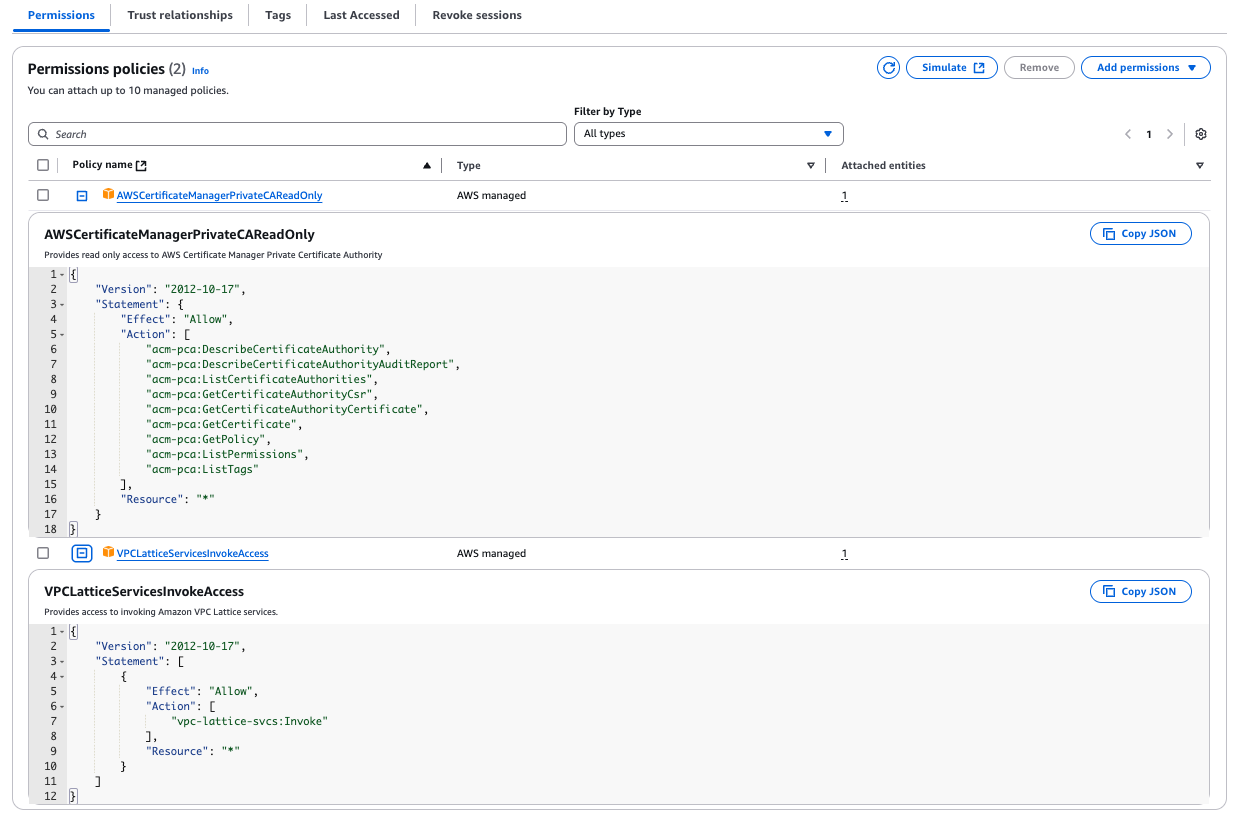The width and height of the screenshot is (1234, 816).
Task: Click "acm-pca:GetPolicy" JSON line
Action: pyautogui.click(x=209, y=439)
